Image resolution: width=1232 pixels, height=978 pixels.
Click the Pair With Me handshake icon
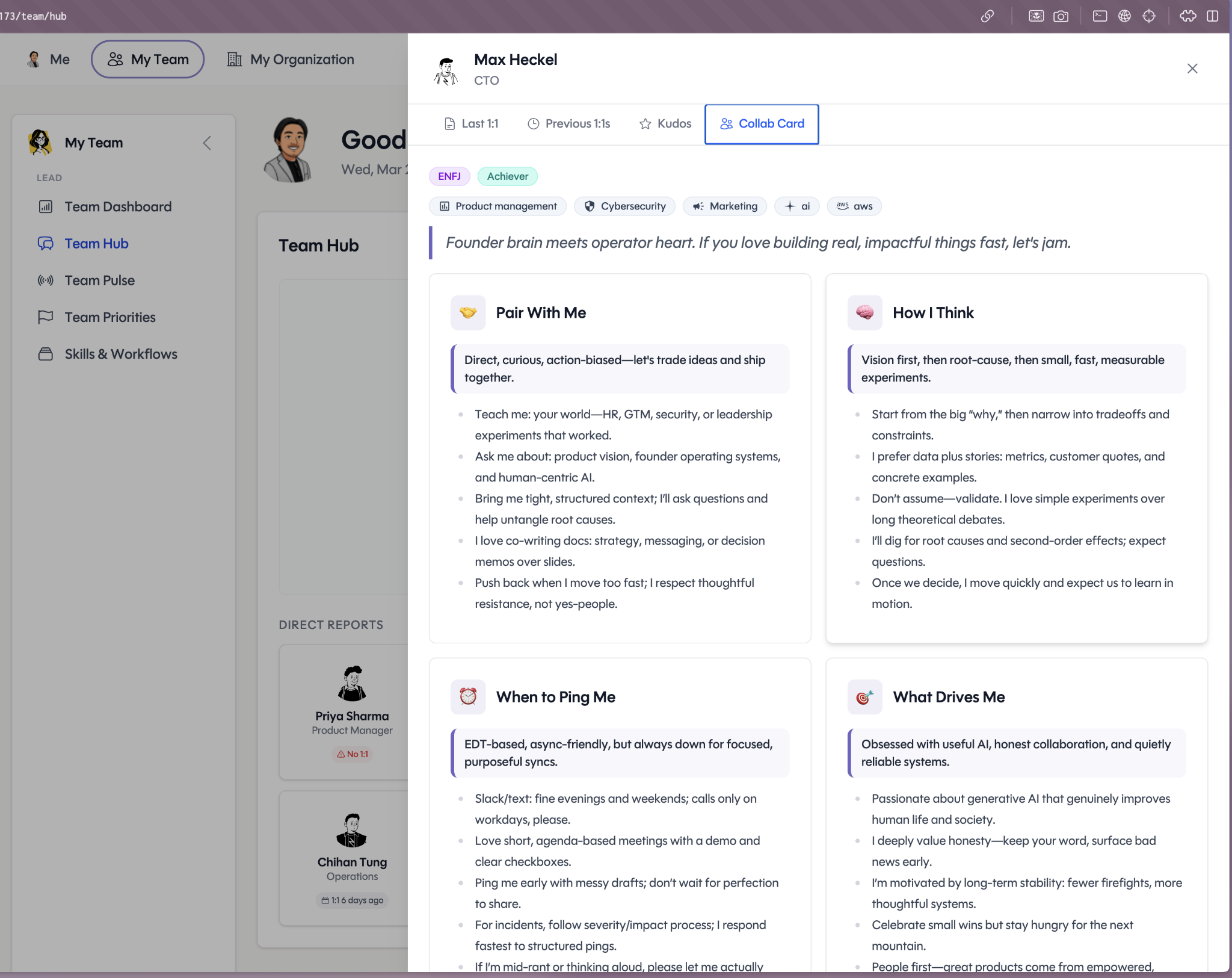(x=468, y=312)
